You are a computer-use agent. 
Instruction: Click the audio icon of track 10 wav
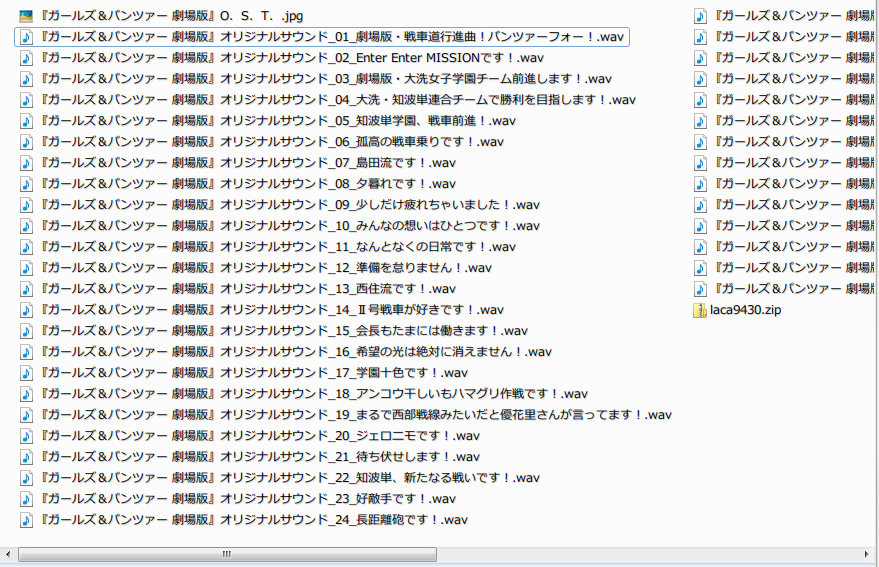click(26, 226)
